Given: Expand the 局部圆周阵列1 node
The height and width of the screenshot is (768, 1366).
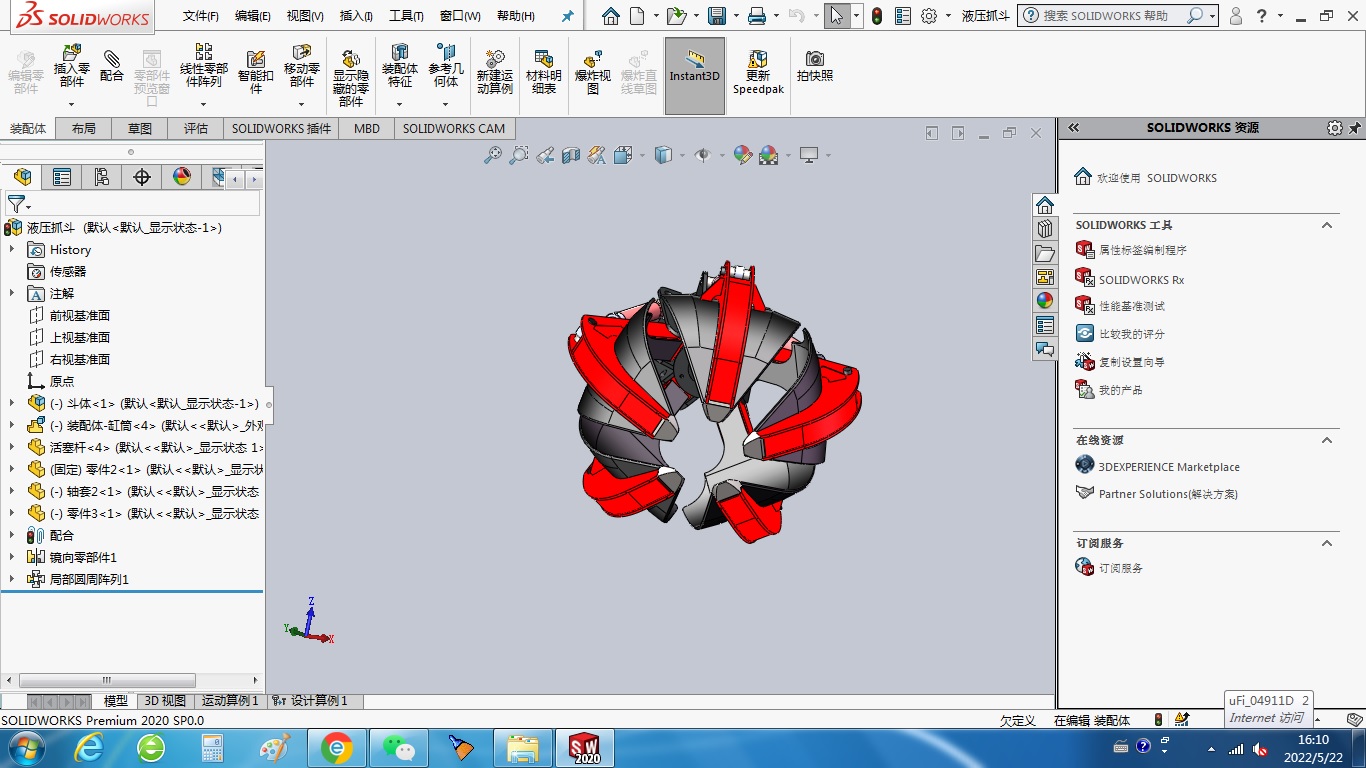Looking at the screenshot, I should 12,579.
